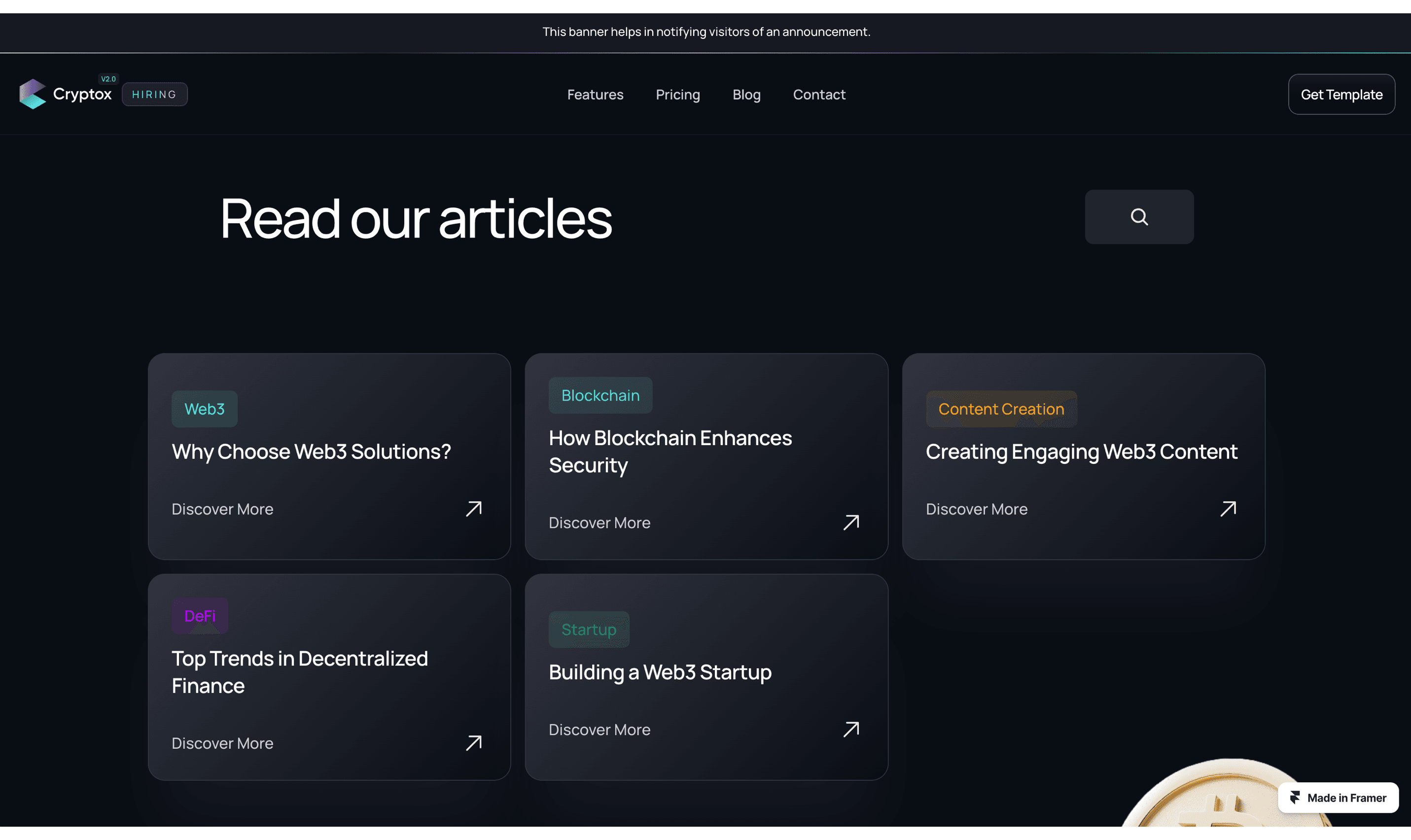Click the announcement banner text

[x=706, y=32]
